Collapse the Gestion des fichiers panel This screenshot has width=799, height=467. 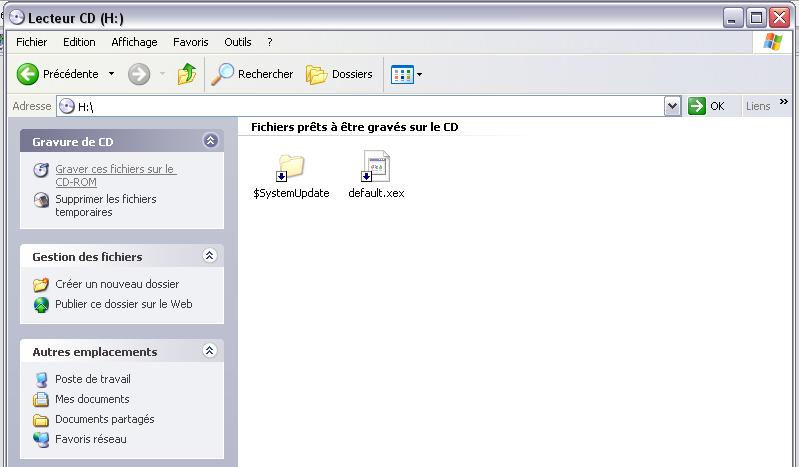(x=209, y=255)
